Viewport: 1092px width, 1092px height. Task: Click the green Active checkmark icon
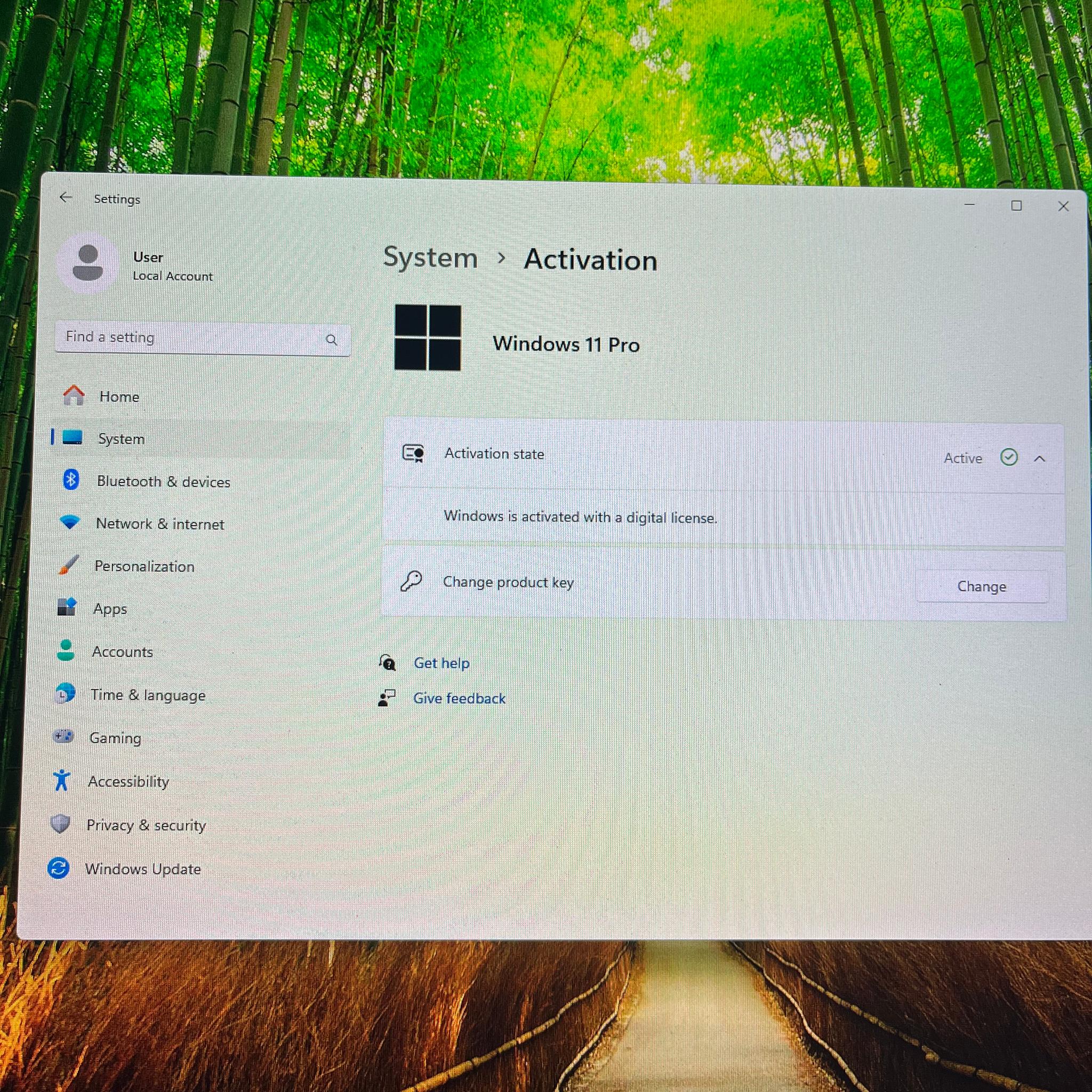click(1009, 457)
